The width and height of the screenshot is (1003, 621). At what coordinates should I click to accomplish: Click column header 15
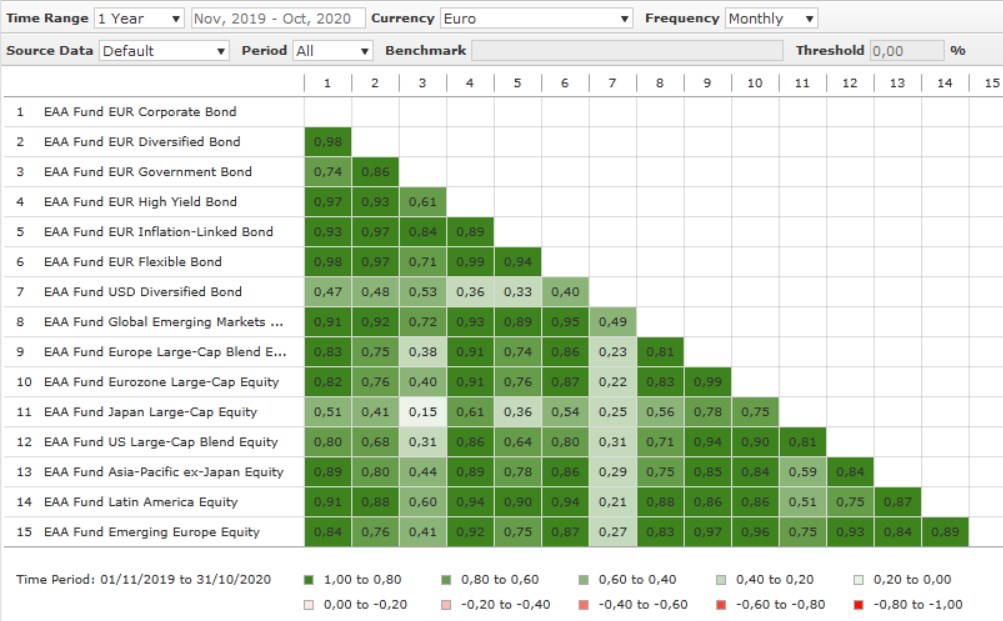991,83
